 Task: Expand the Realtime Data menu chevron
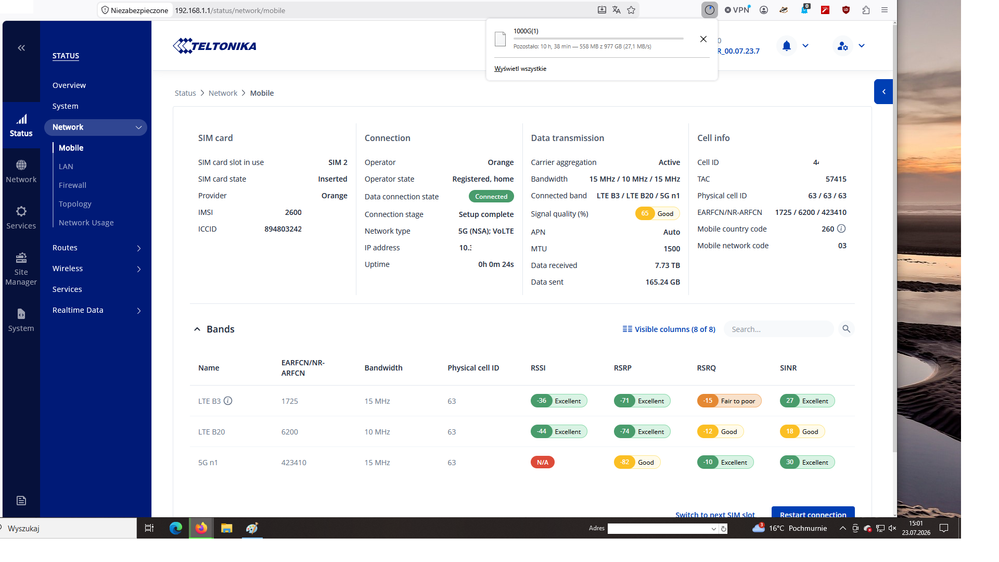pos(139,310)
